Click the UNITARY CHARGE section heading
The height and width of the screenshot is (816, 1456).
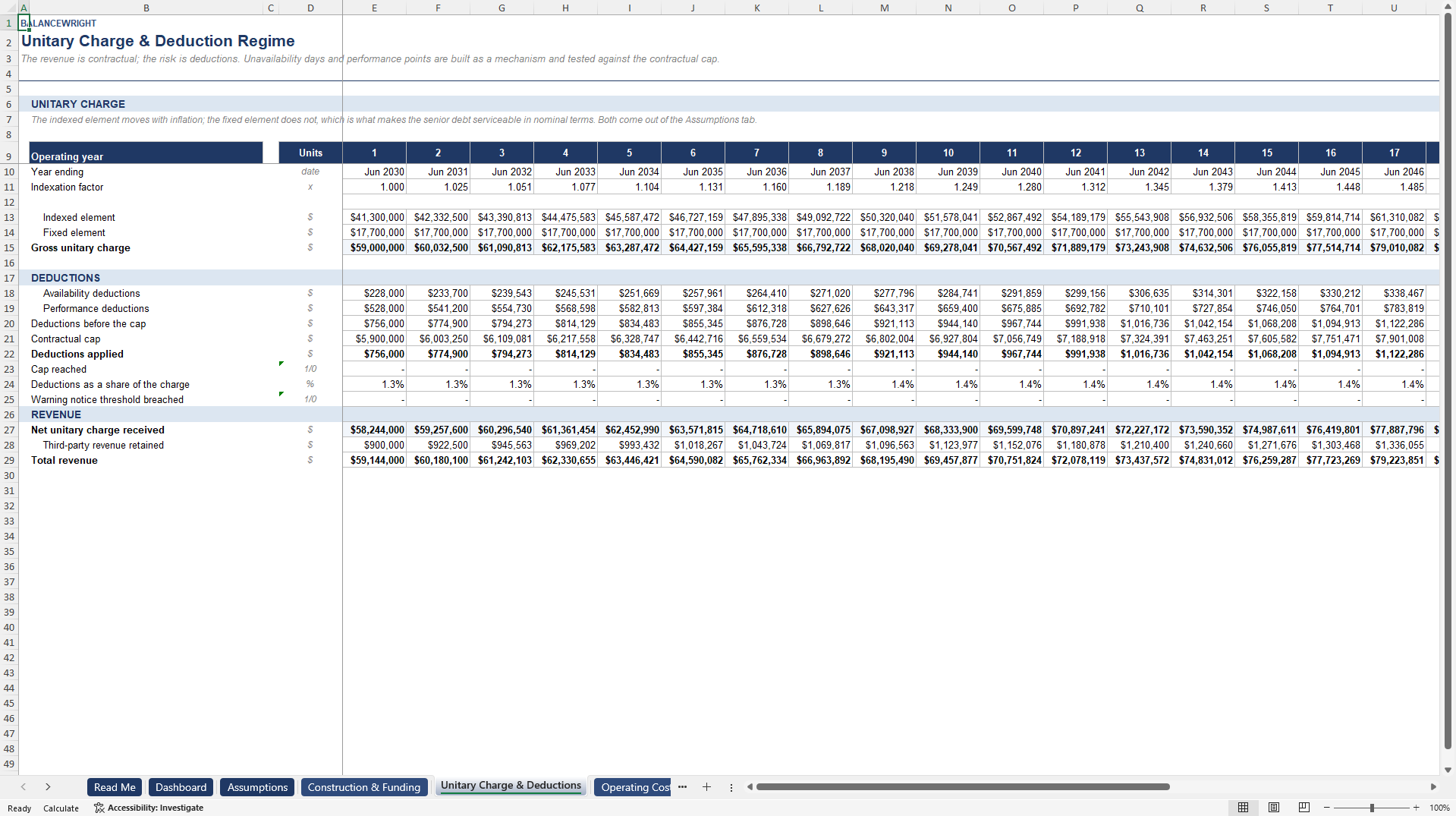[x=78, y=104]
